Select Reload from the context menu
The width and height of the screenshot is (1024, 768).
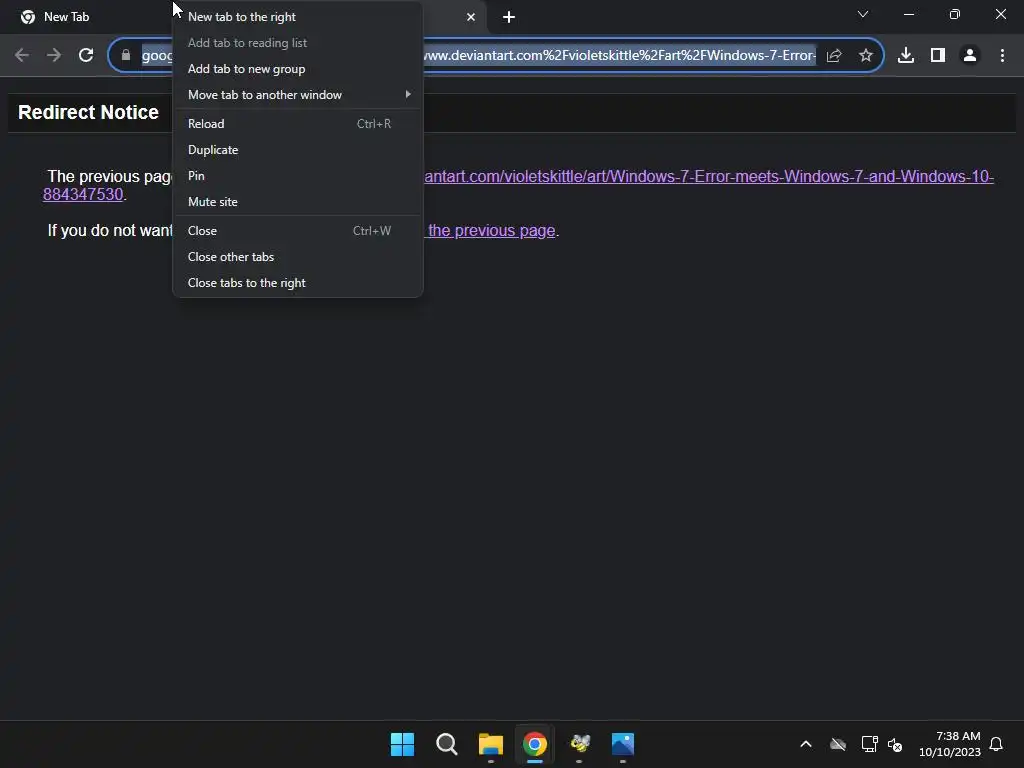point(298,123)
